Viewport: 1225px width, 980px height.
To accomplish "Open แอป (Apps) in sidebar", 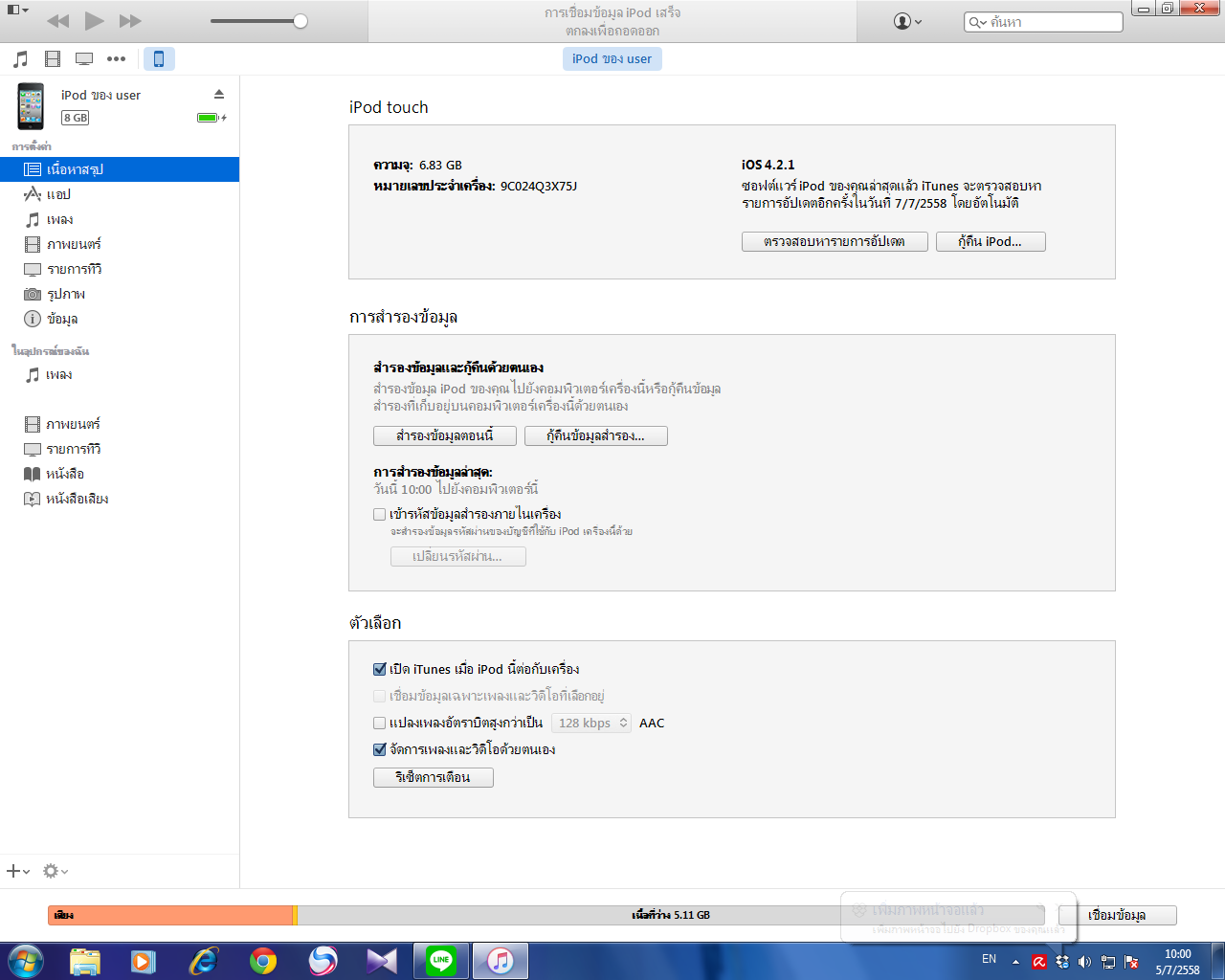I will coord(120,194).
